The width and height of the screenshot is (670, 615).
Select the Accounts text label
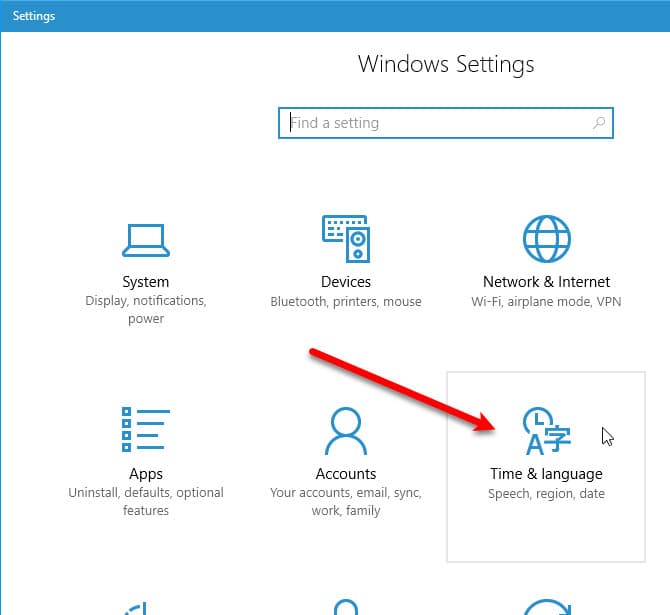point(346,474)
